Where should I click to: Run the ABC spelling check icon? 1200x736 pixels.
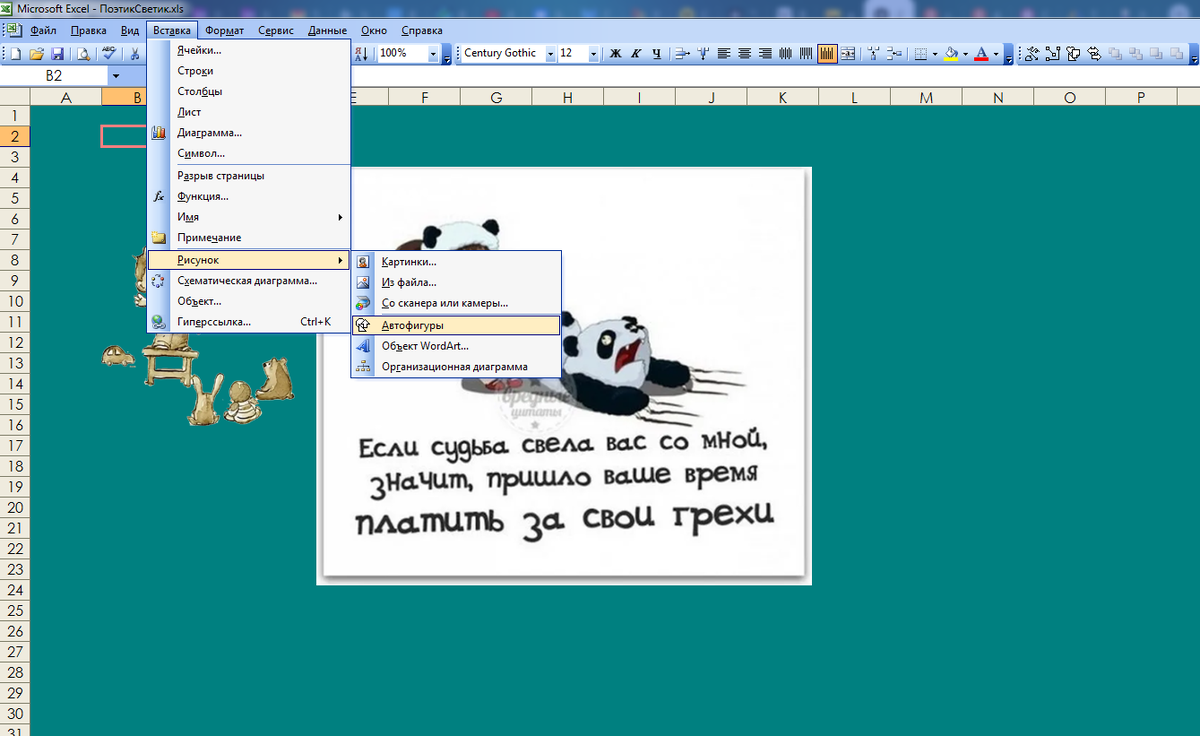tap(108, 53)
